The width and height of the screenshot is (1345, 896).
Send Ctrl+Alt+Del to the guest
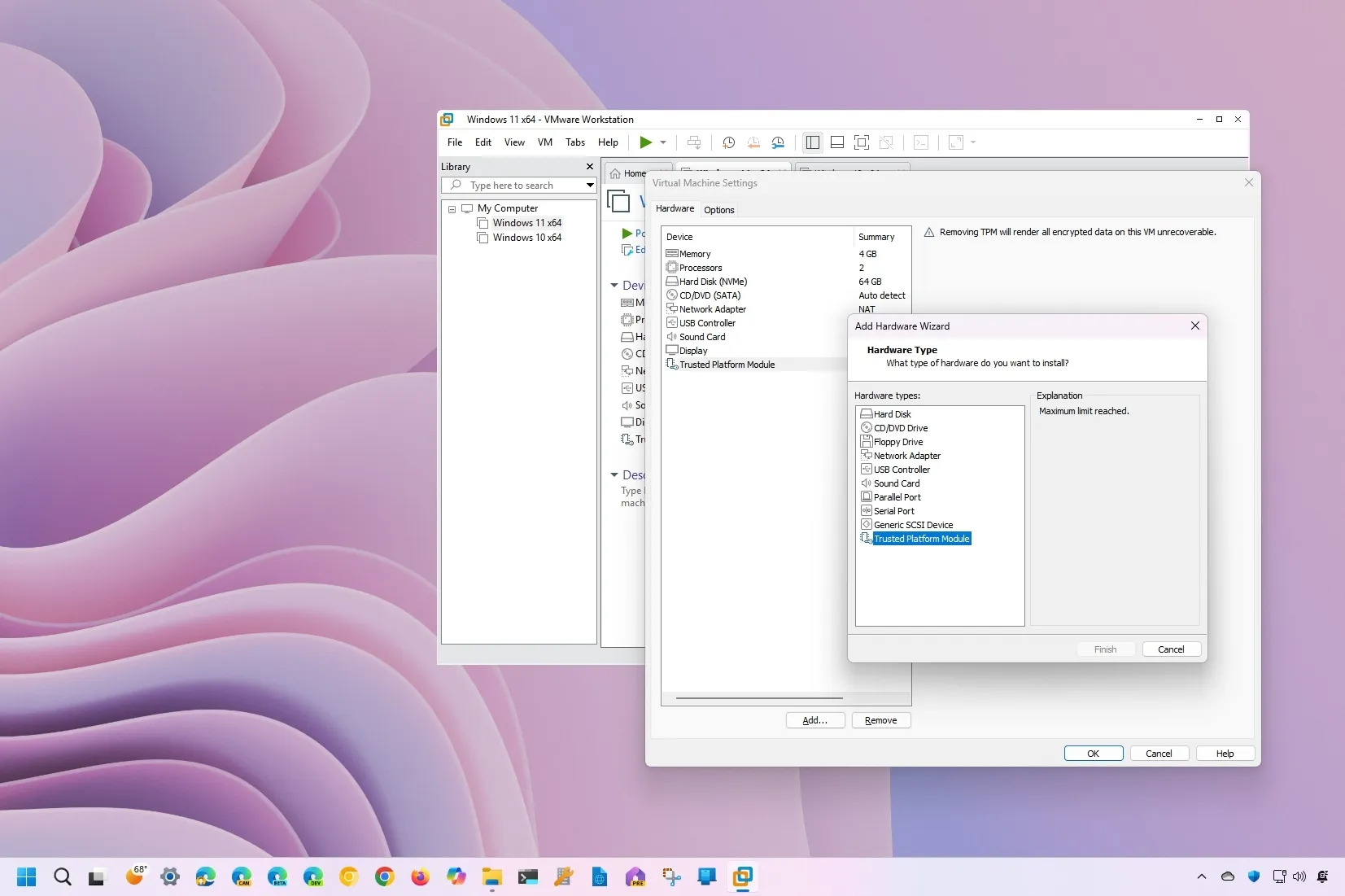[x=694, y=142]
